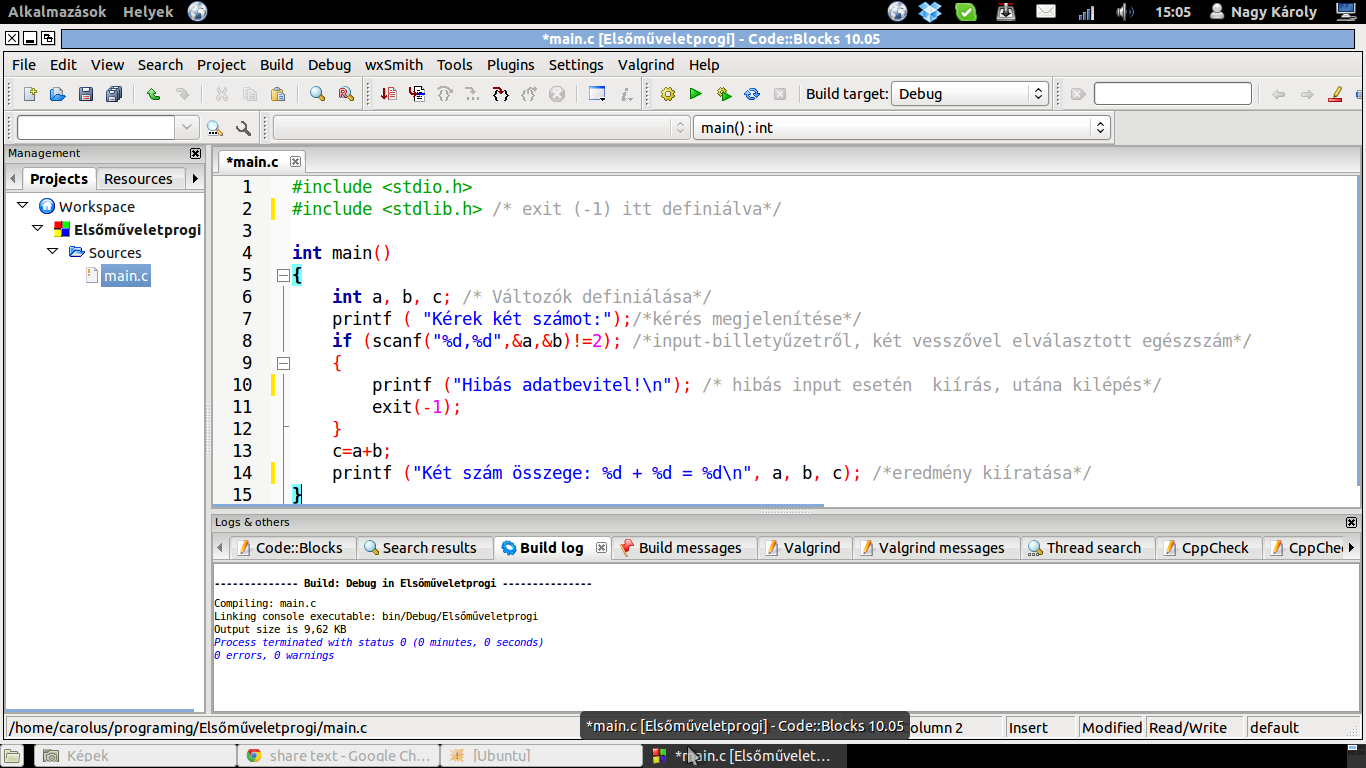Build and run with the gear-play icon

tap(724, 94)
